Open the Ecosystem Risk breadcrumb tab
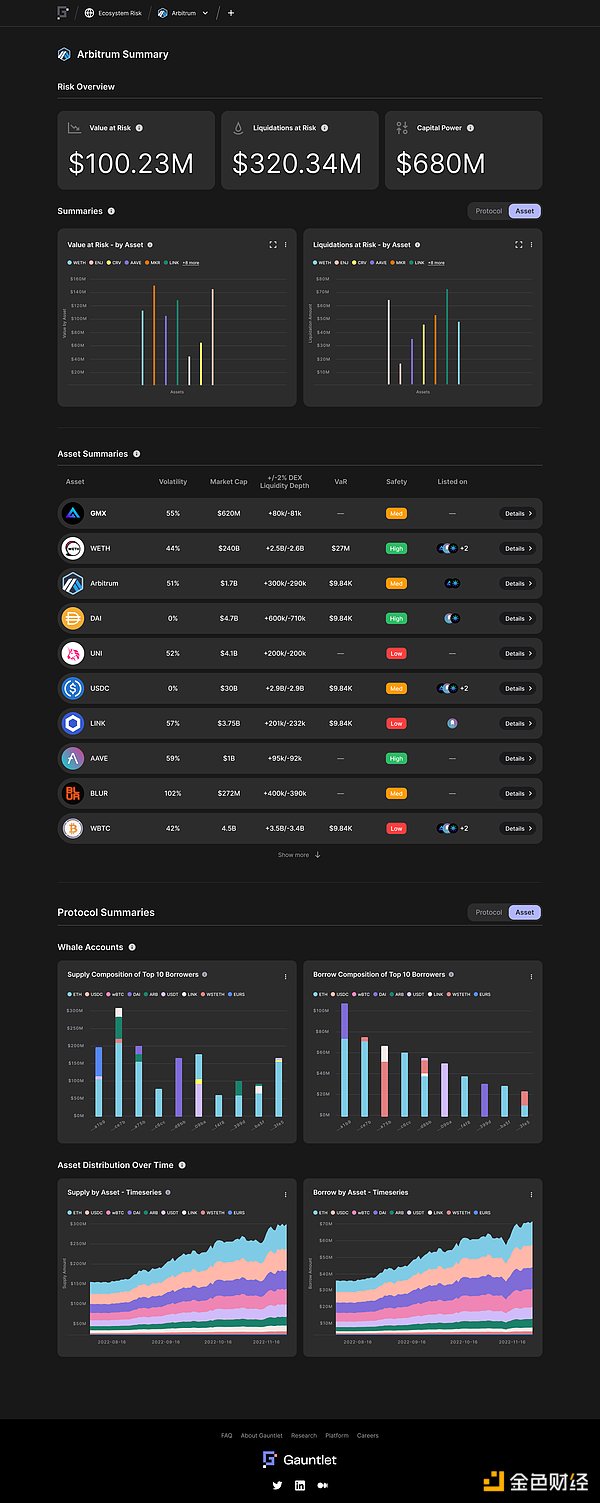This screenshot has height=1503, width=600. click(x=112, y=13)
